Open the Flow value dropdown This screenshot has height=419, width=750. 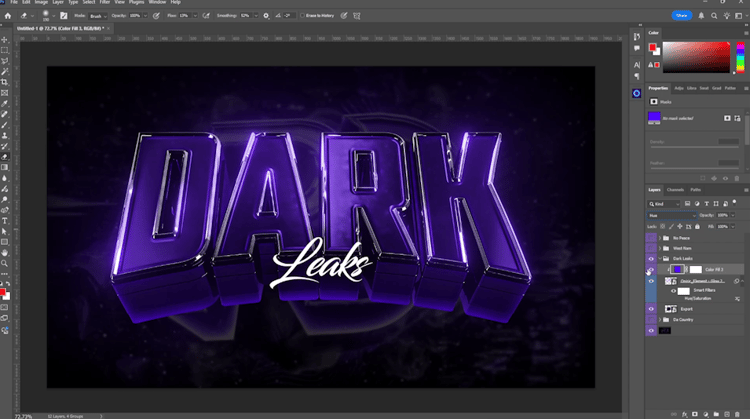[x=195, y=16]
